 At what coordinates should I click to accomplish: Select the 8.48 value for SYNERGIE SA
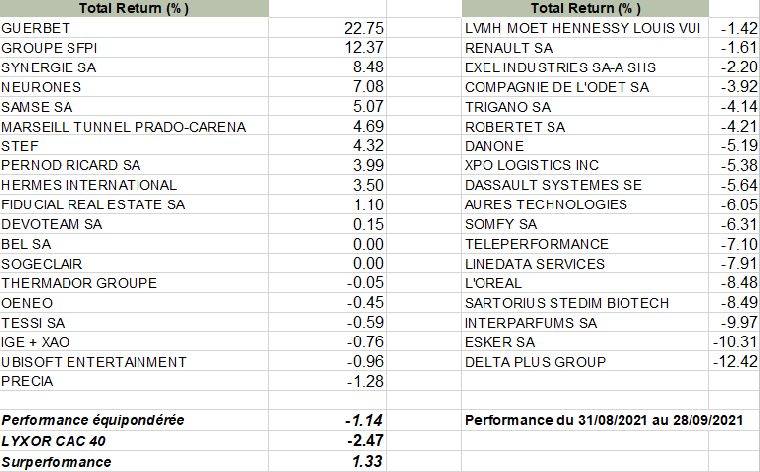point(368,67)
